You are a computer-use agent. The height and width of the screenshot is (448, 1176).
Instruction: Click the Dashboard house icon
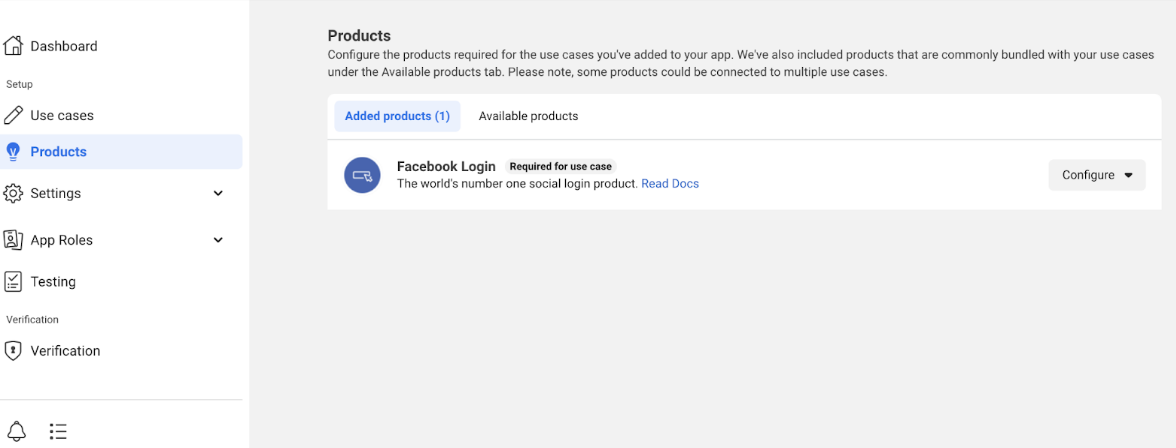13,46
